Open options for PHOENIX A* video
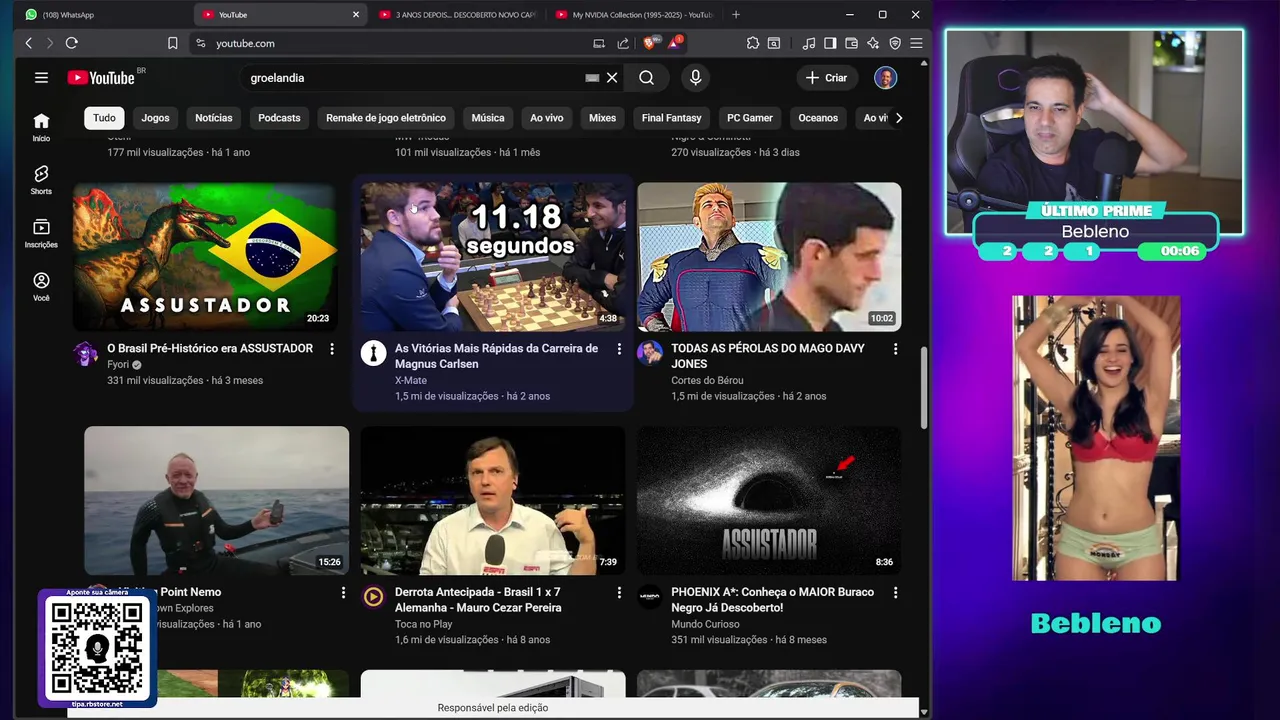This screenshot has width=1280, height=720. click(895, 593)
